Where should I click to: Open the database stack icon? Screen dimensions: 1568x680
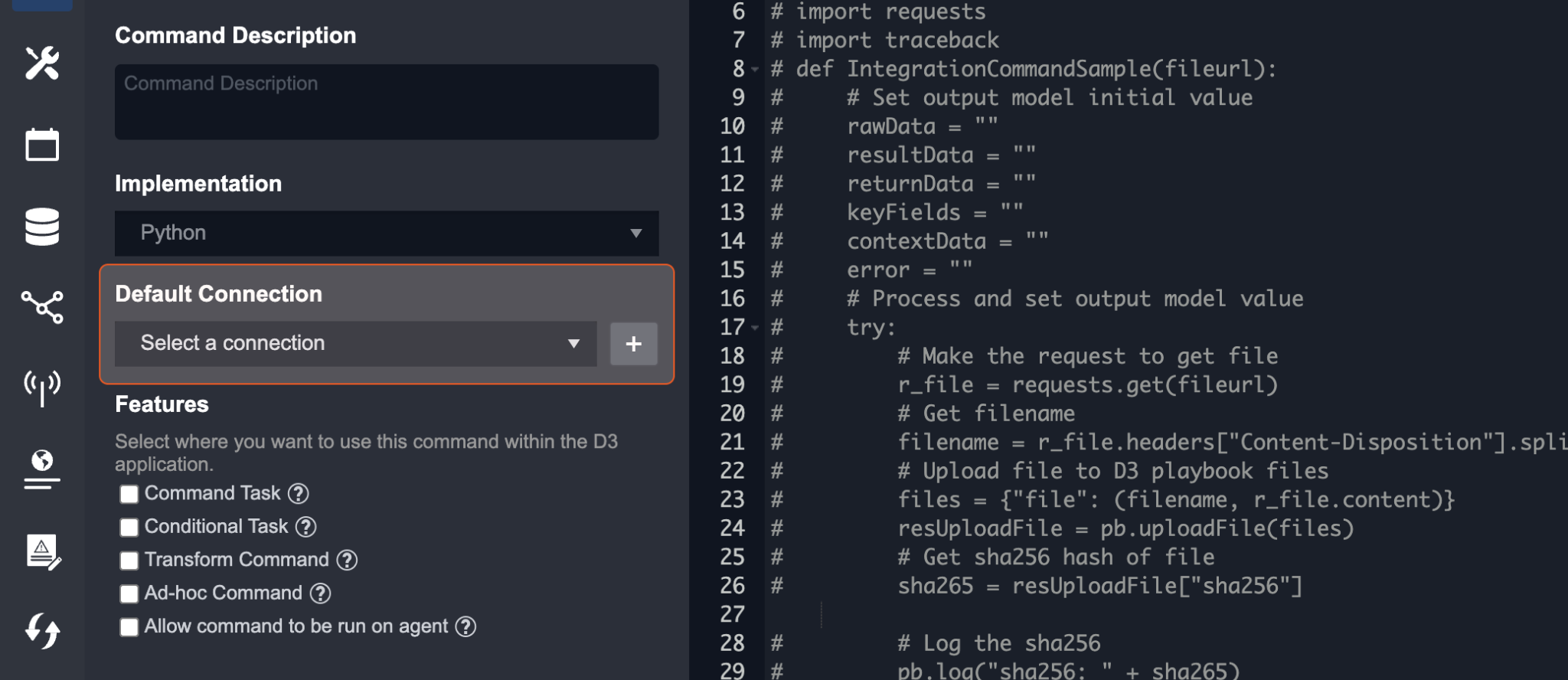click(42, 227)
